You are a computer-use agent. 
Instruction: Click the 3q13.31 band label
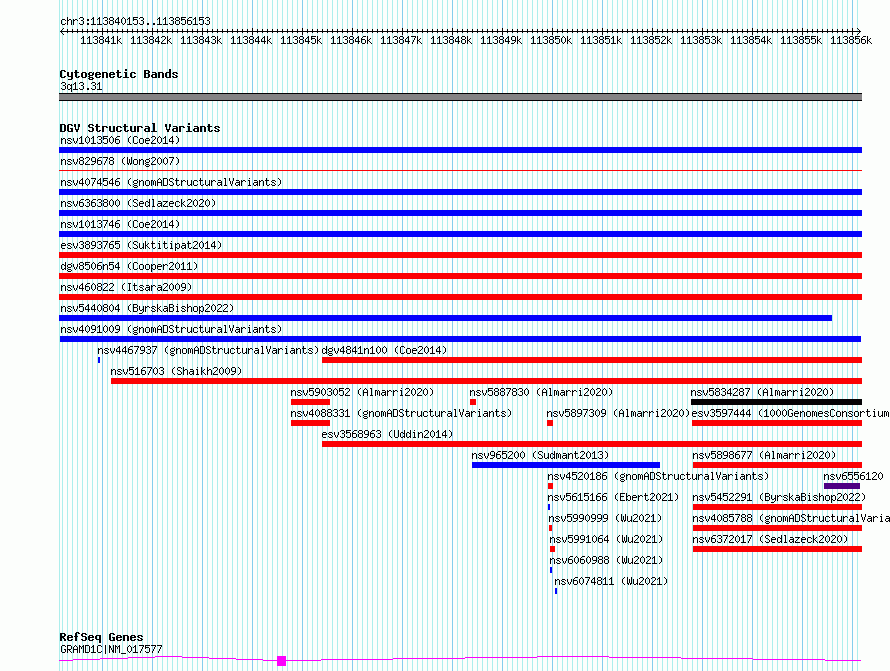point(81,86)
